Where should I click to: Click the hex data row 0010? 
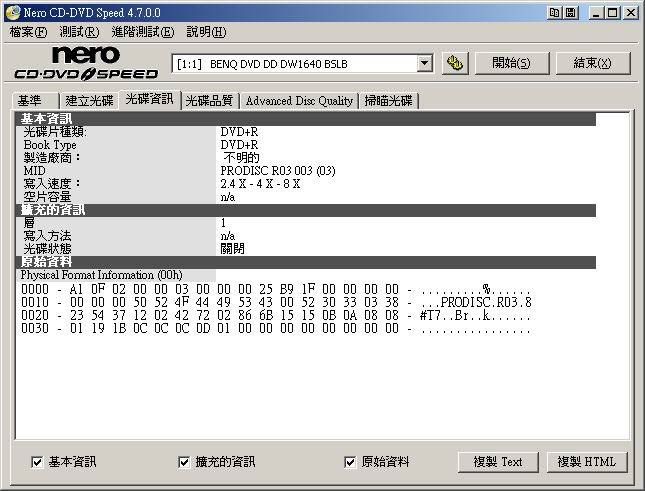[276, 303]
